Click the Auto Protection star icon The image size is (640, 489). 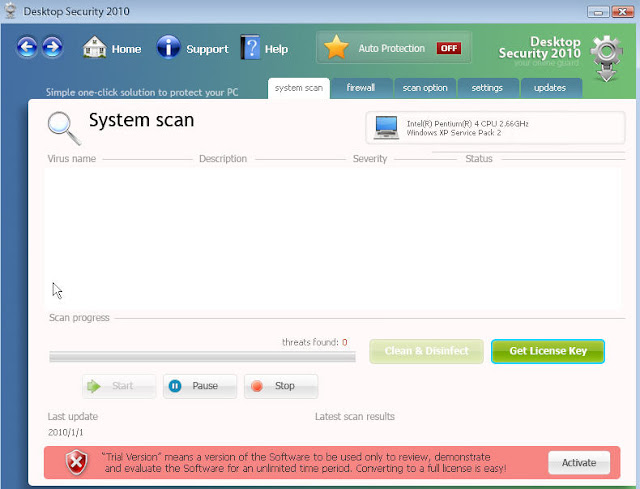coord(336,47)
